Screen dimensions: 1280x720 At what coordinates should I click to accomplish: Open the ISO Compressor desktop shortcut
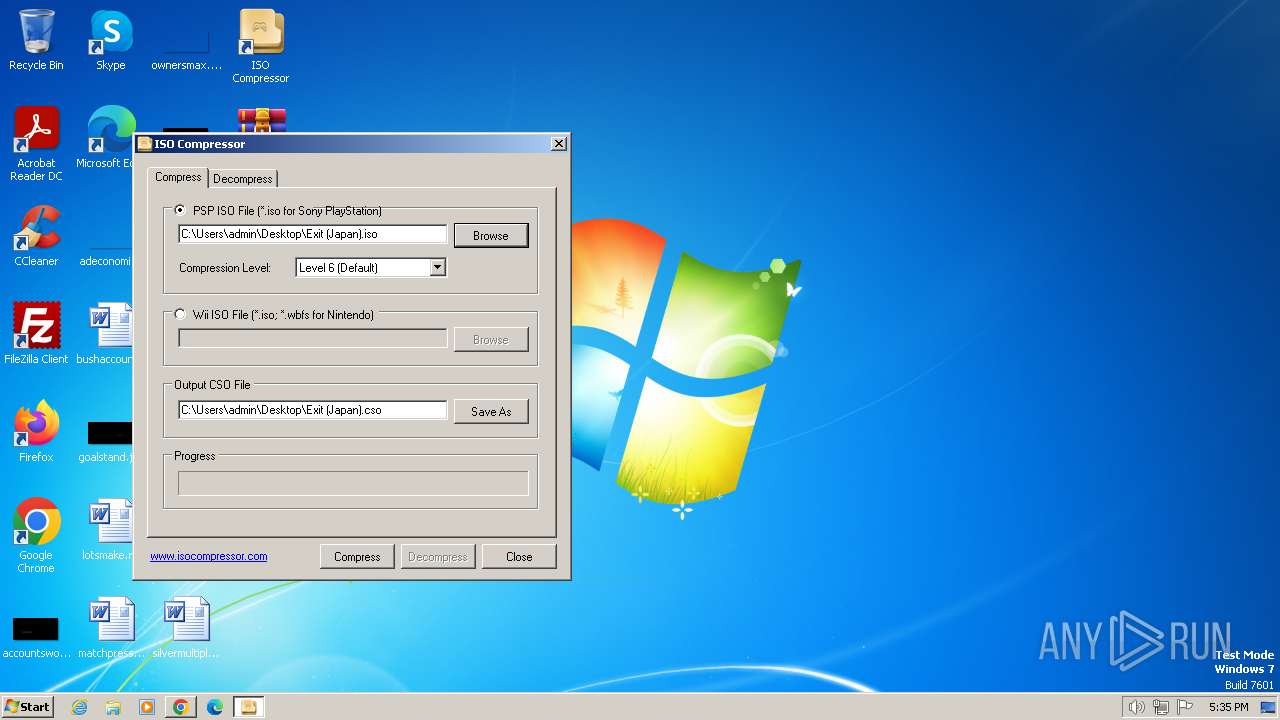pos(261,46)
